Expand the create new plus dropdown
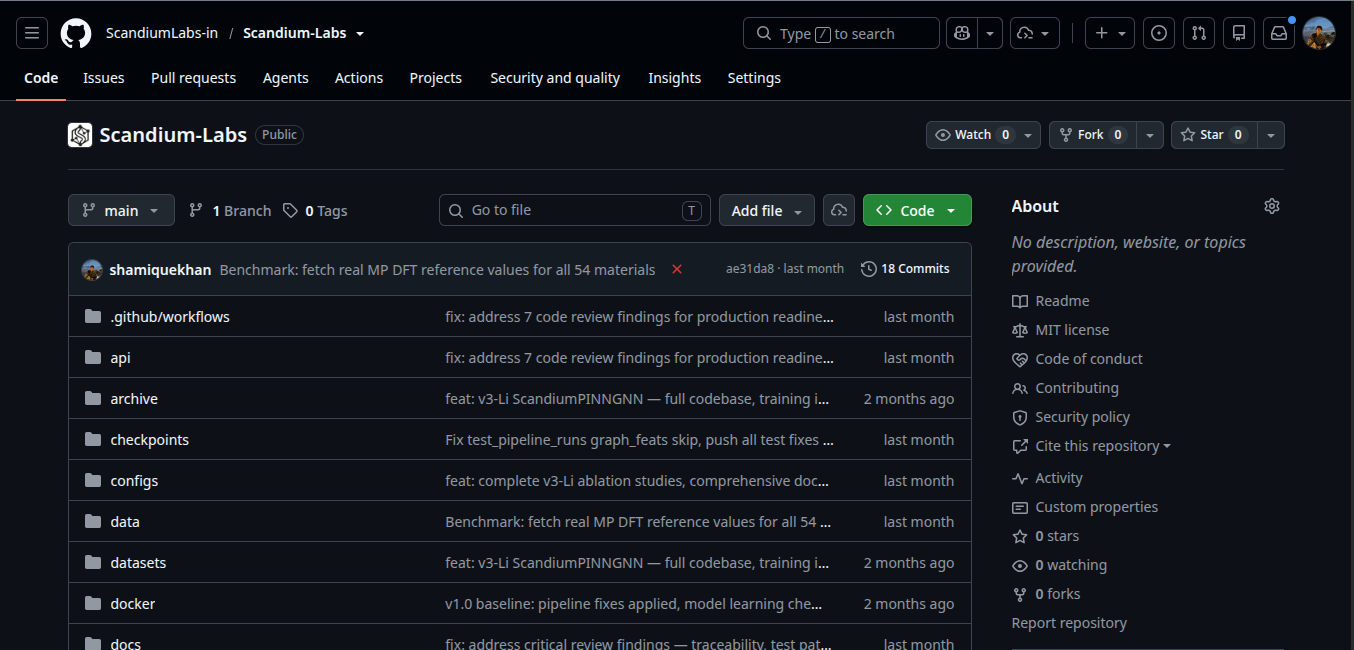1354x650 pixels. [1110, 33]
